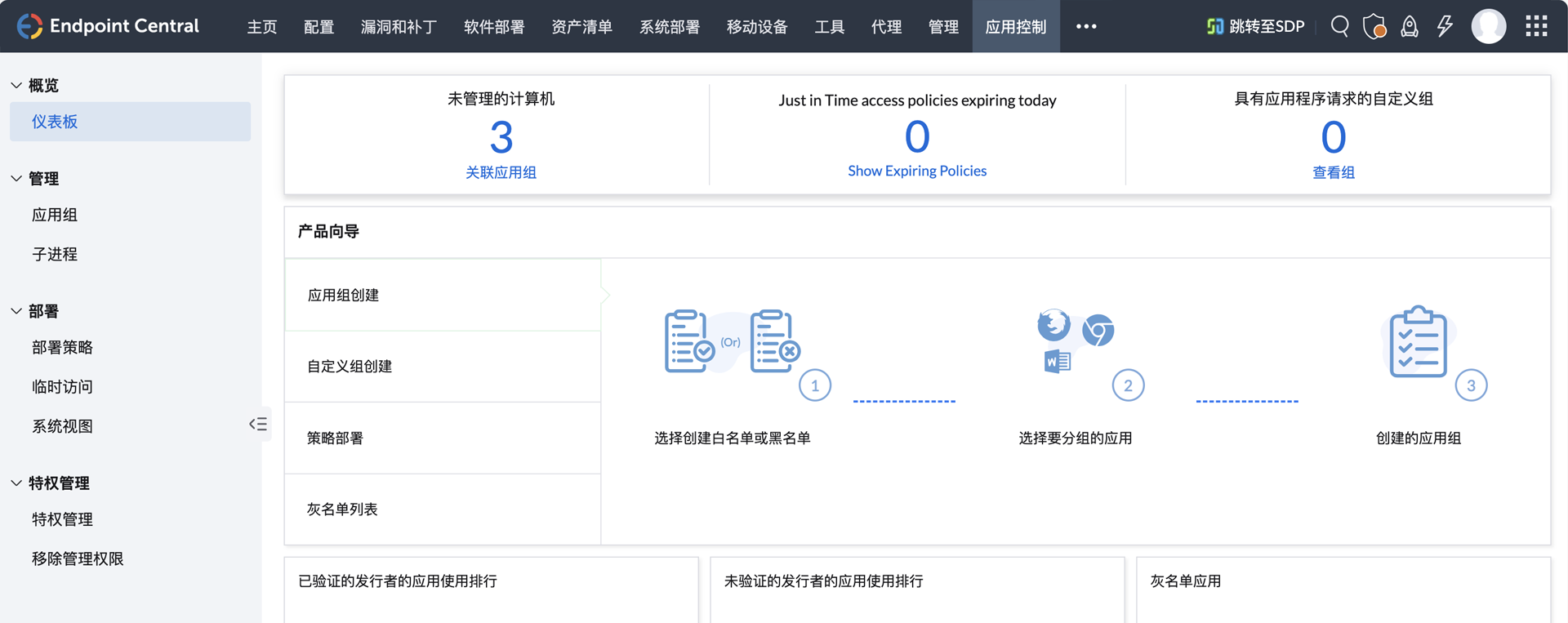This screenshot has width=1568, height=623.
Task: Collapse the 概览 sidebar section
Action: pos(16,86)
